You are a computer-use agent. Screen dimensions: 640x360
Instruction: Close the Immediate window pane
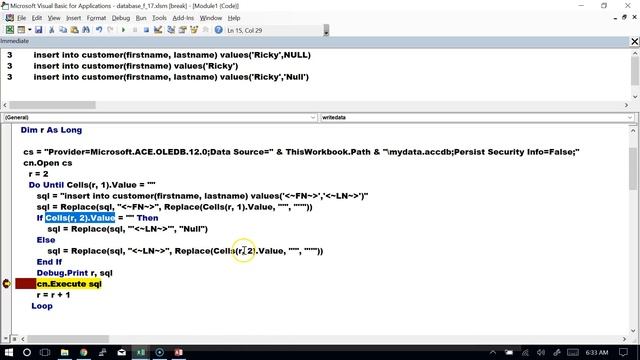(x=635, y=41)
